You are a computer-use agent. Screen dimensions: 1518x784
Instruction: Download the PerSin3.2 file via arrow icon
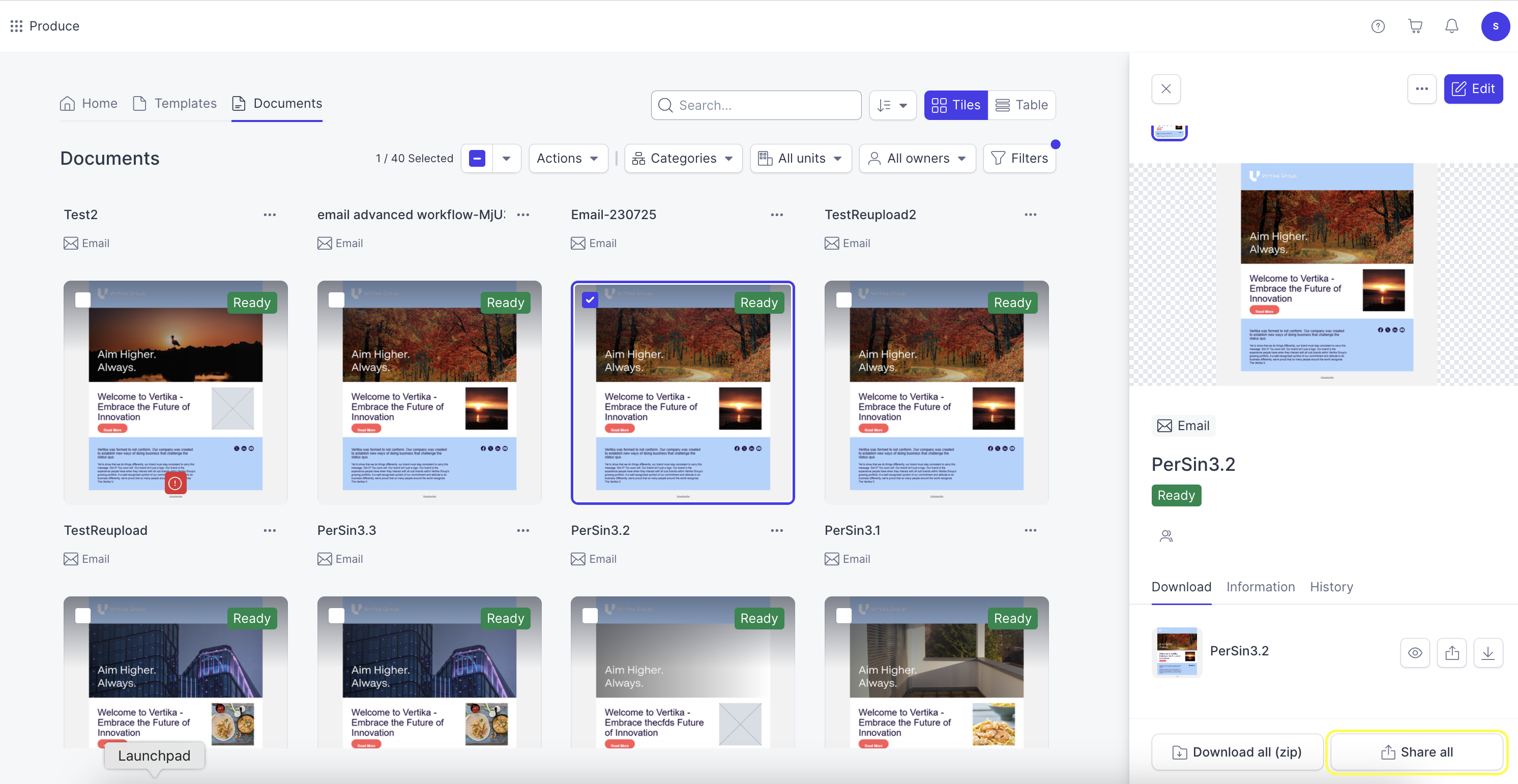point(1488,653)
